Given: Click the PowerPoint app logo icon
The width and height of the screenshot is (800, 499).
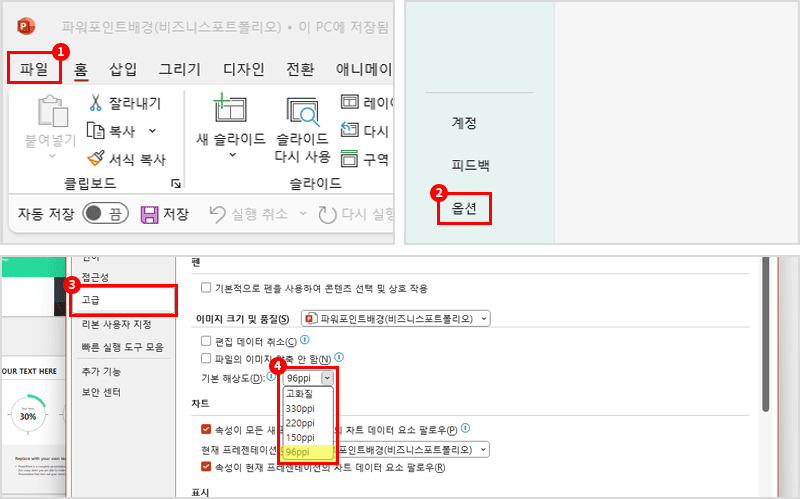Looking at the screenshot, I should pyautogui.click(x=26, y=26).
